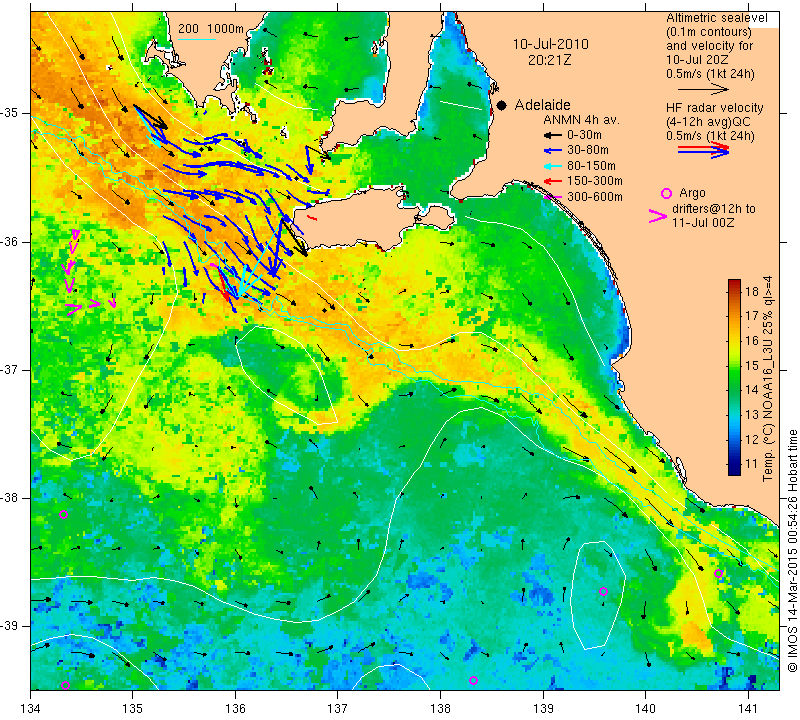Click the magenta Argo circle in legend
The width and height of the screenshot is (800, 720).
click(x=666, y=193)
